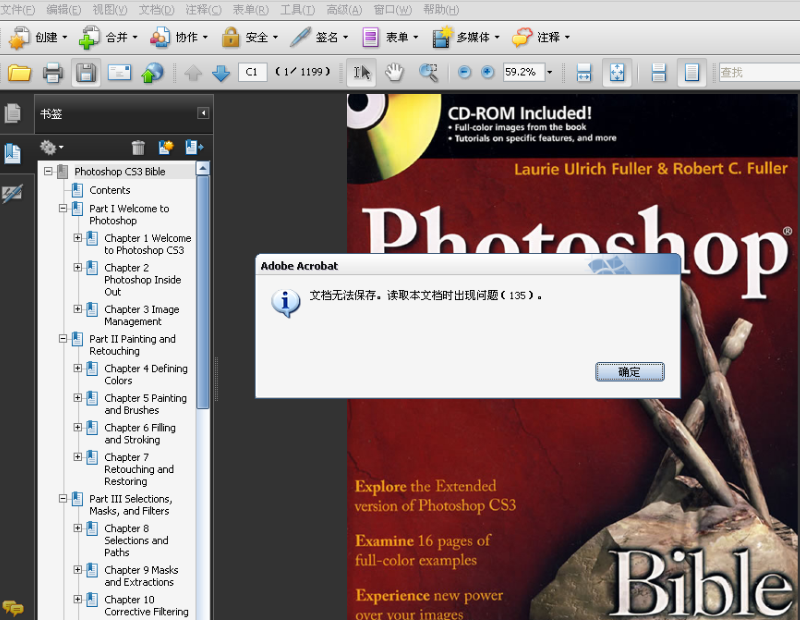Collapse the Photoshop CS3 Bible bookmark root
The height and width of the screenshot is (620, 800).
(48, 171)
